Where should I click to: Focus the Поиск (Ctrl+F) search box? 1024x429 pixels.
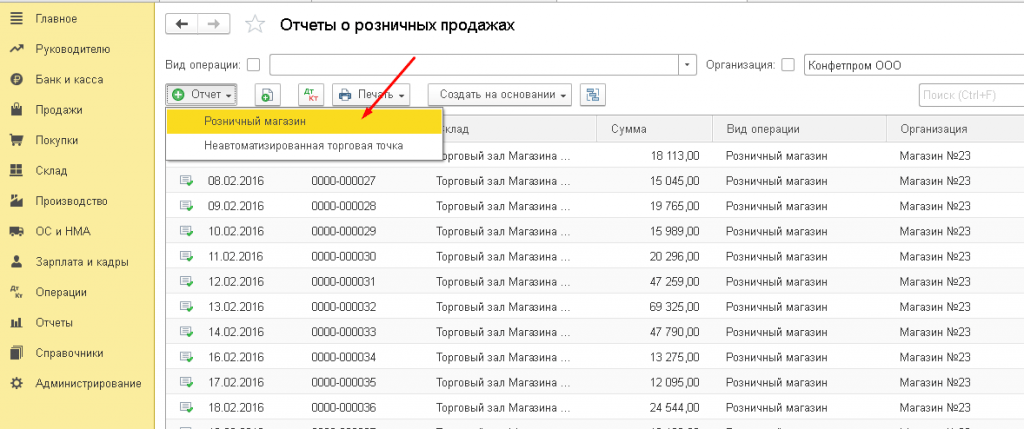pyautogui.click(x=971, y=95)
